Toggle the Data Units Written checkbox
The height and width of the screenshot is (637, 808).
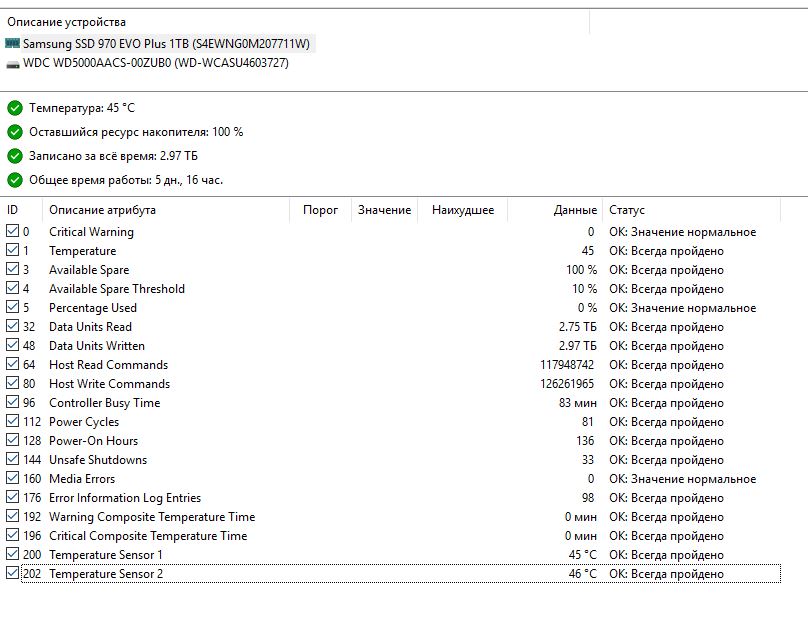tap(12, 345)
